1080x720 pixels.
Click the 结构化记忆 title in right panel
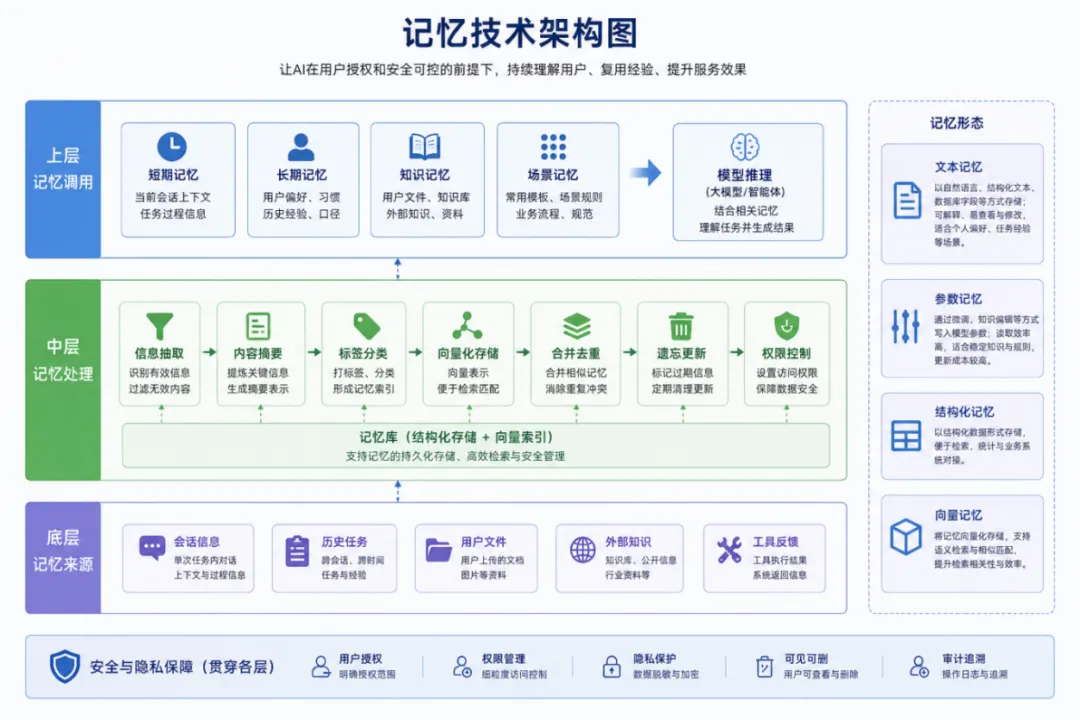click(964, 412)
